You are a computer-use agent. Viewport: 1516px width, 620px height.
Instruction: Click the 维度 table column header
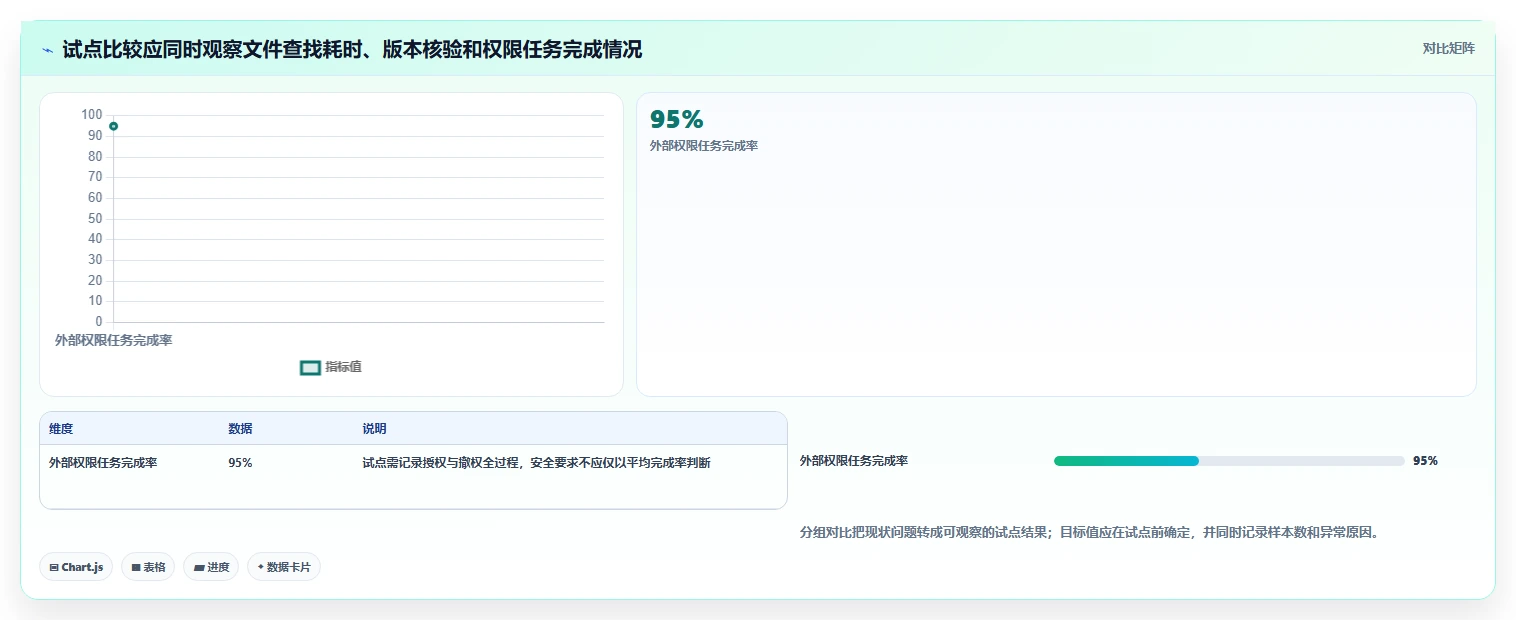(61, 429)
